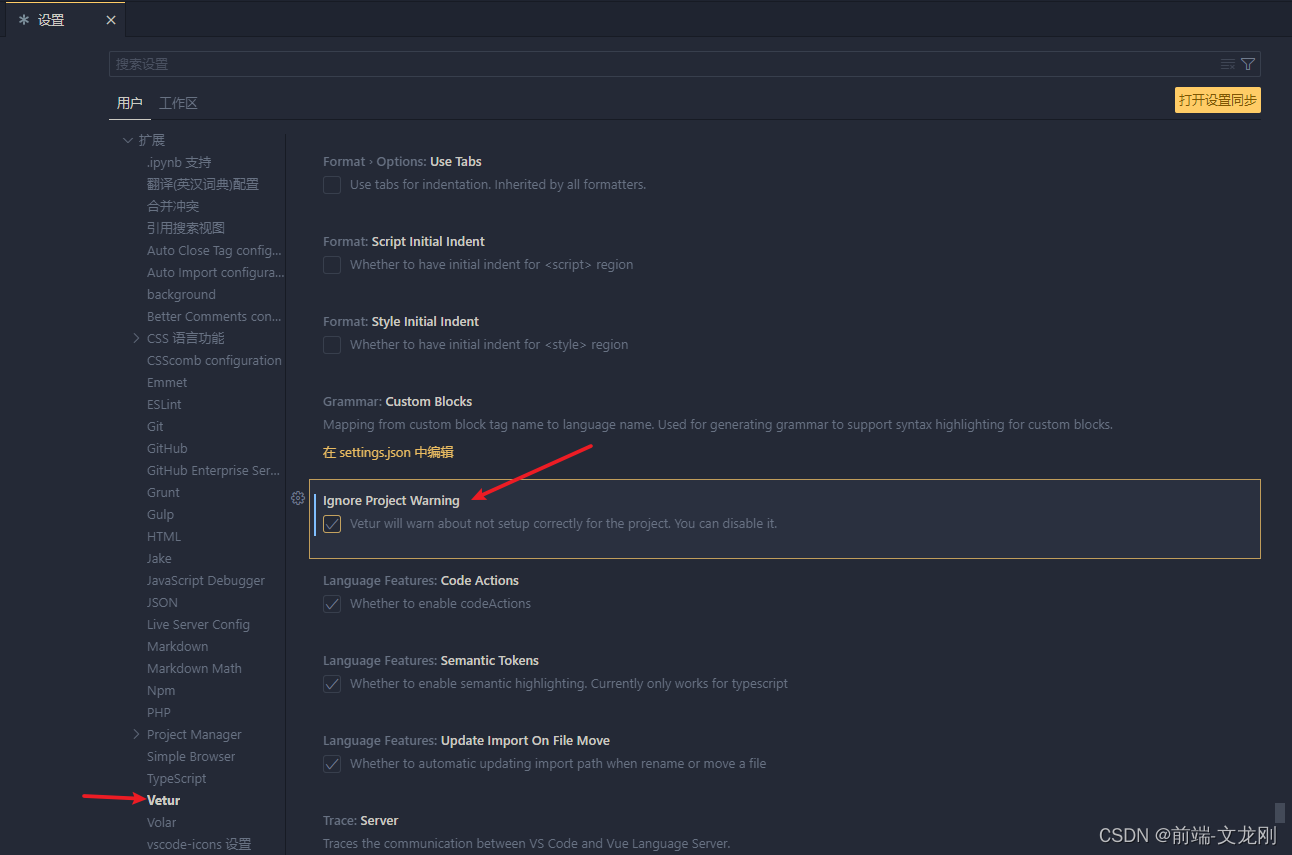Disable the Code Actions checkbox

coord(331,603)
